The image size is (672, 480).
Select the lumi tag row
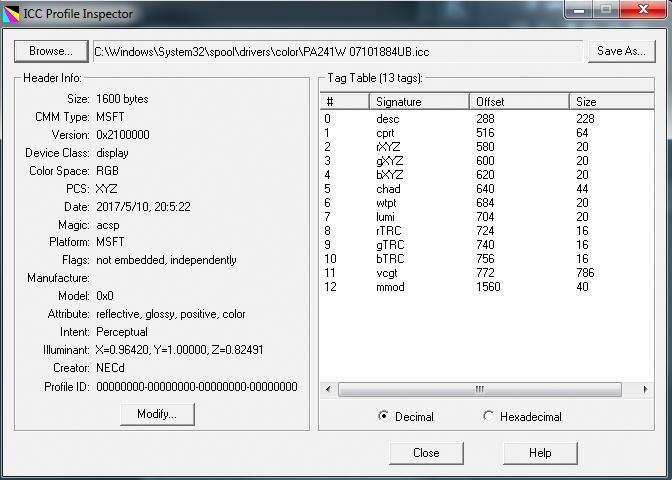click(x=486, y=217)
